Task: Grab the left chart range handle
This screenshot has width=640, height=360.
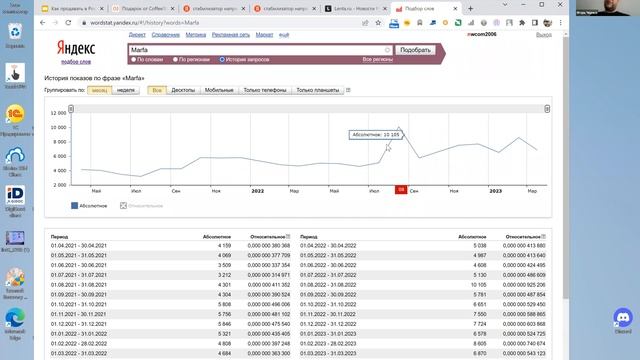Action: (x=71, y=109)
